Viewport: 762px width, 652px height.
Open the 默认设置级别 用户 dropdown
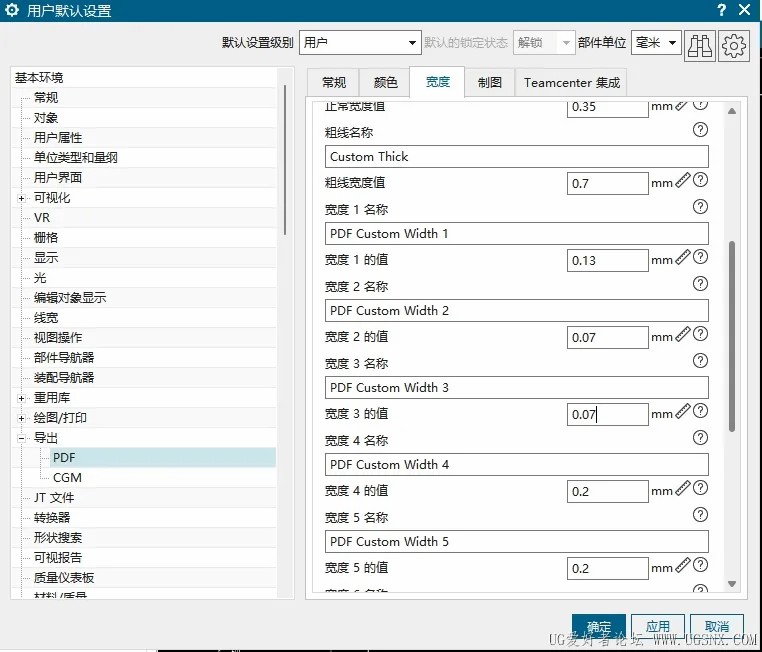click(x=360, y=43)
